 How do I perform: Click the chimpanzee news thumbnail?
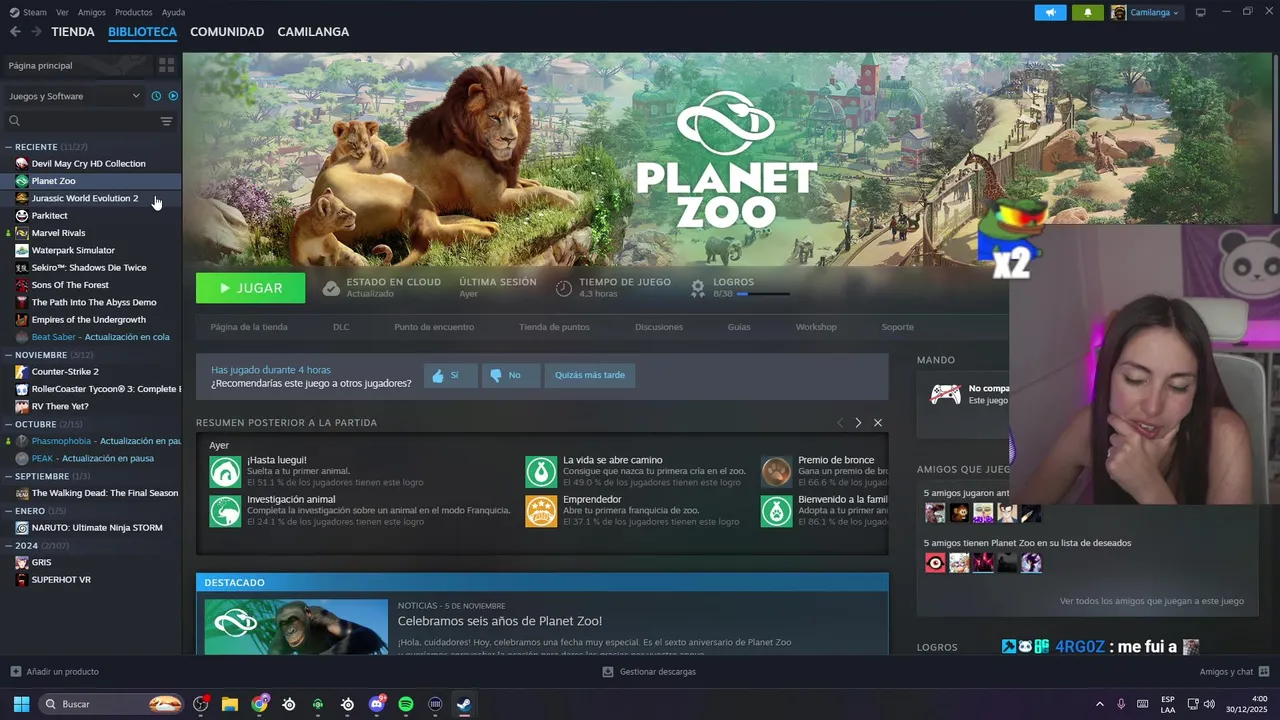[x=296, y=627]
